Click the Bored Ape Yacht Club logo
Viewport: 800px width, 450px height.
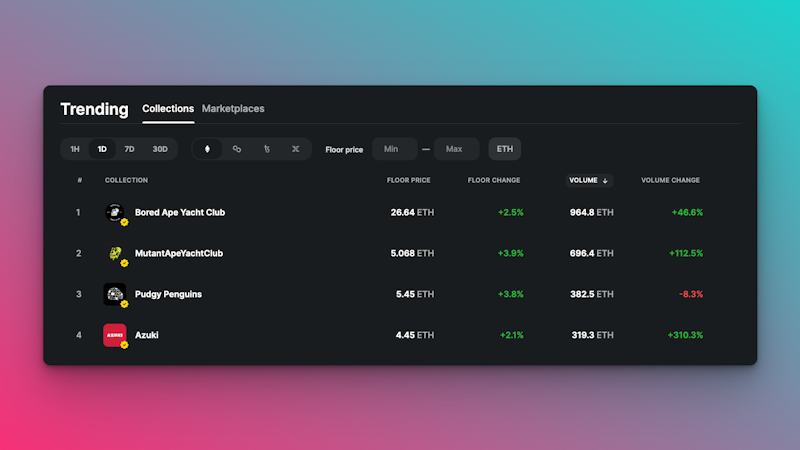point(115,212)
